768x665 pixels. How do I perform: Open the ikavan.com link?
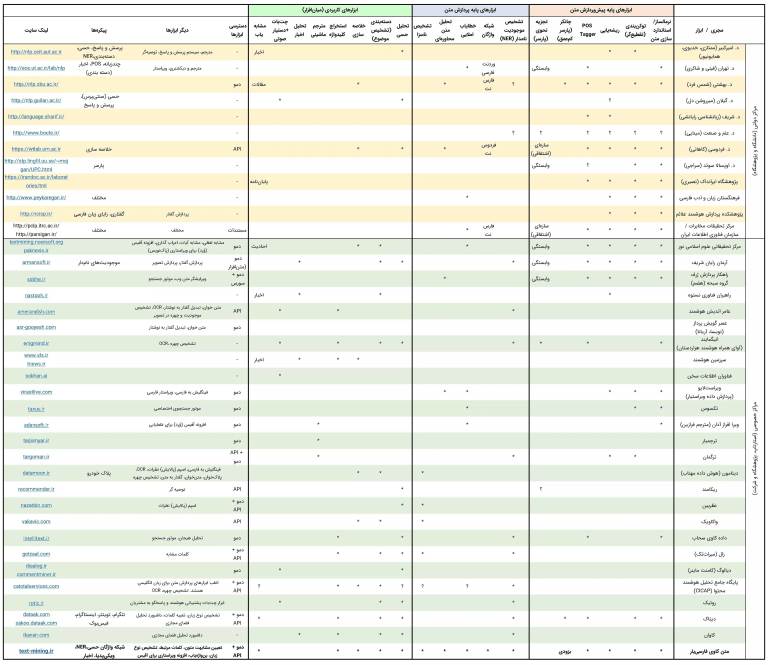36,635
